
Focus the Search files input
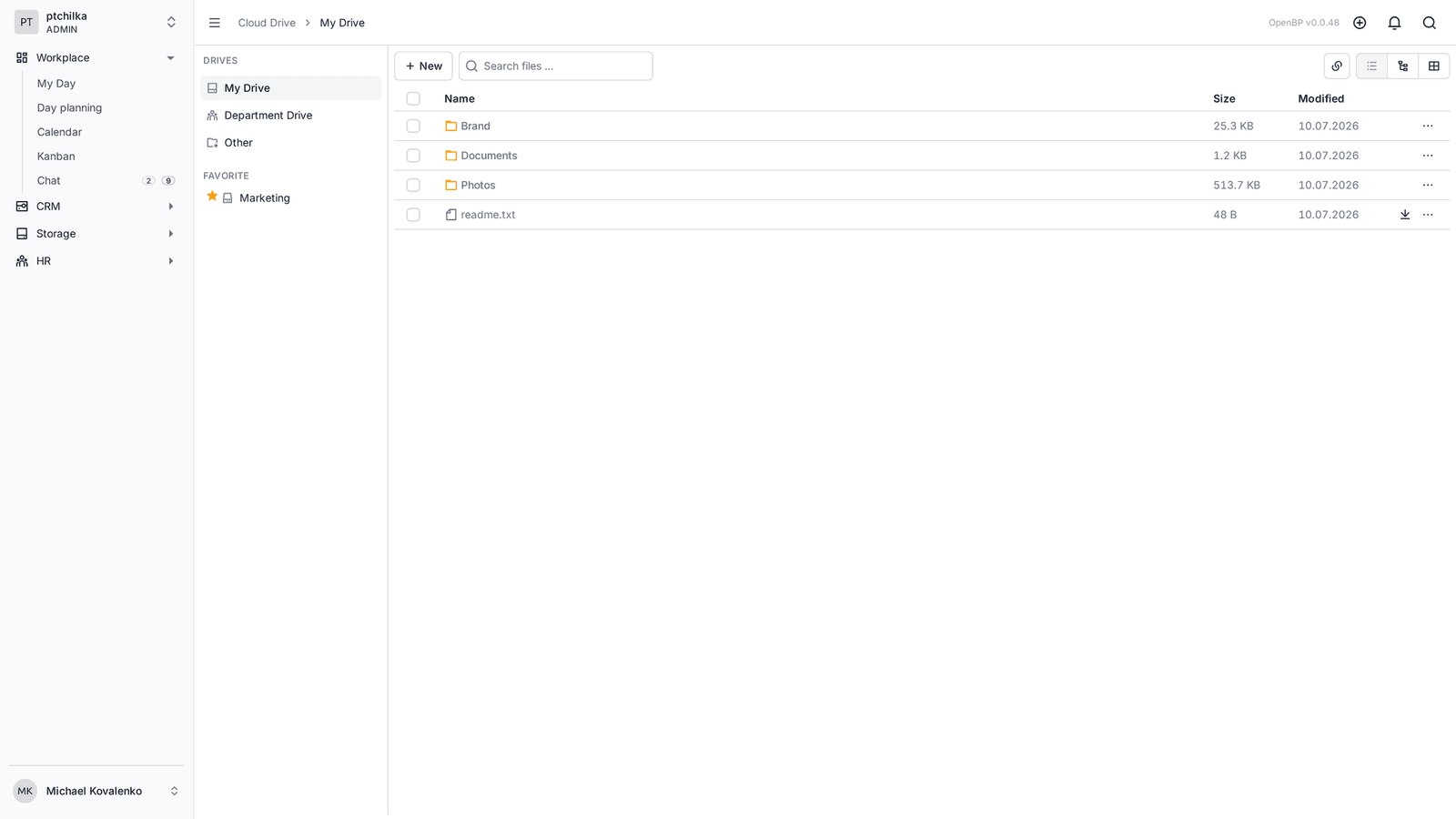pyautogui.click(x=556, y=66)
